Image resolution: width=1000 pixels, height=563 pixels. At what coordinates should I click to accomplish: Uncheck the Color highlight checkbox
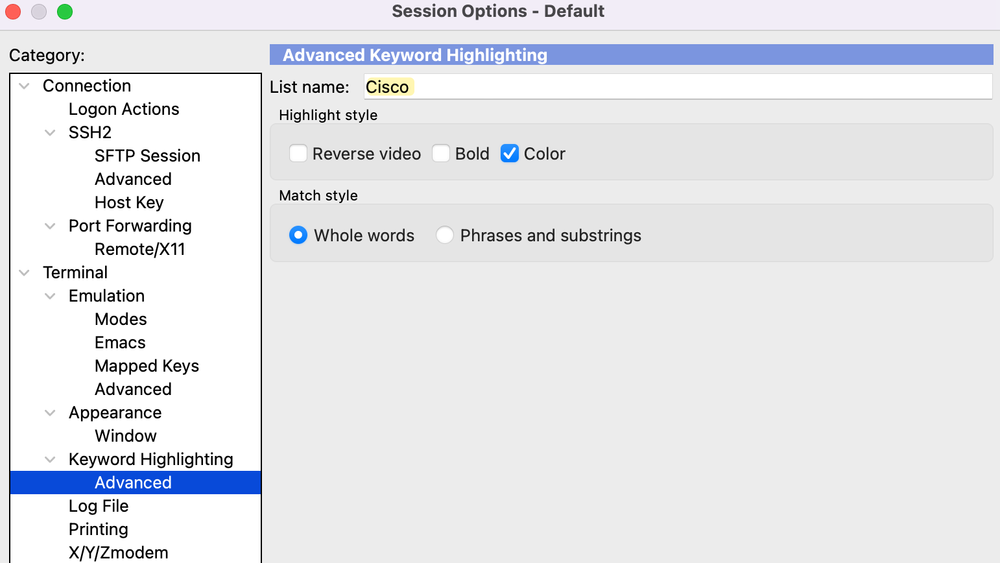510,154
